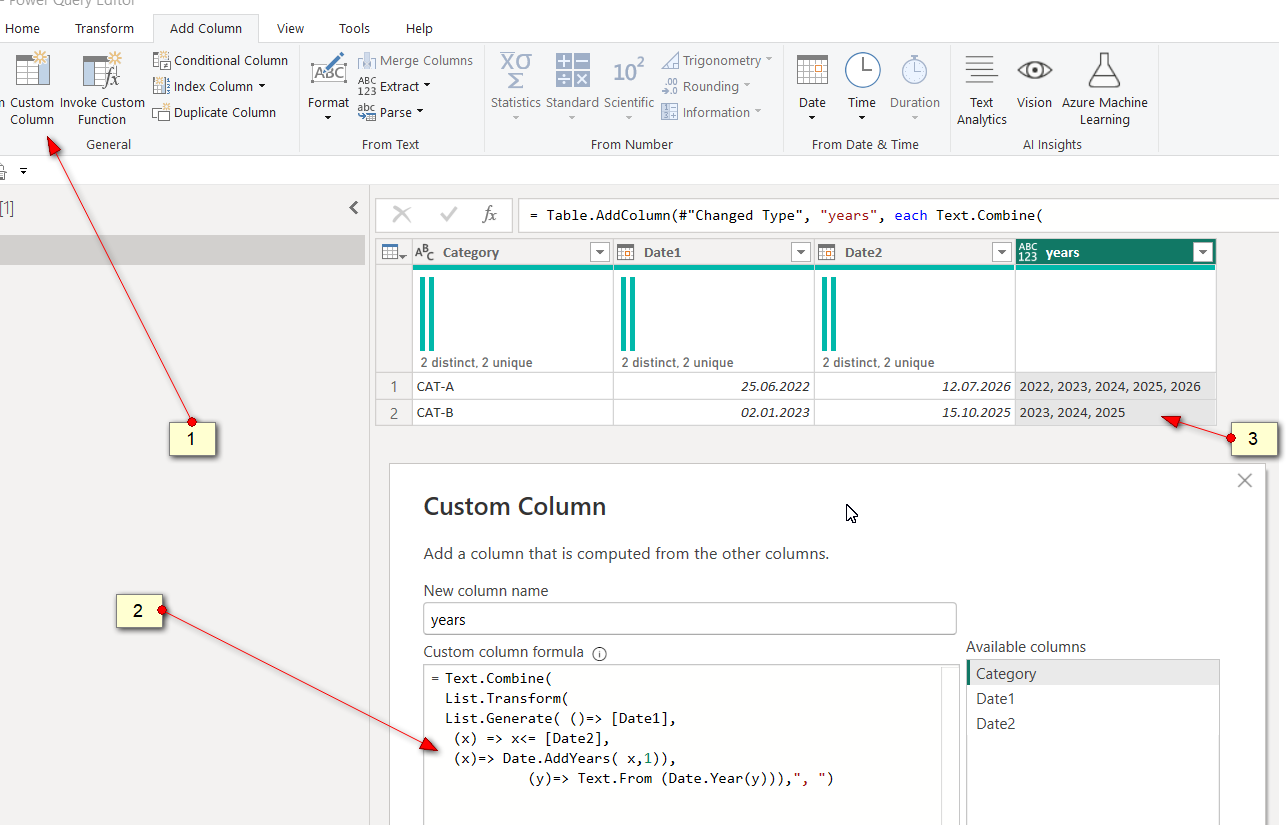1288x825 pixels.
Task: Open the Time column options
Action: tap(862, 88)
